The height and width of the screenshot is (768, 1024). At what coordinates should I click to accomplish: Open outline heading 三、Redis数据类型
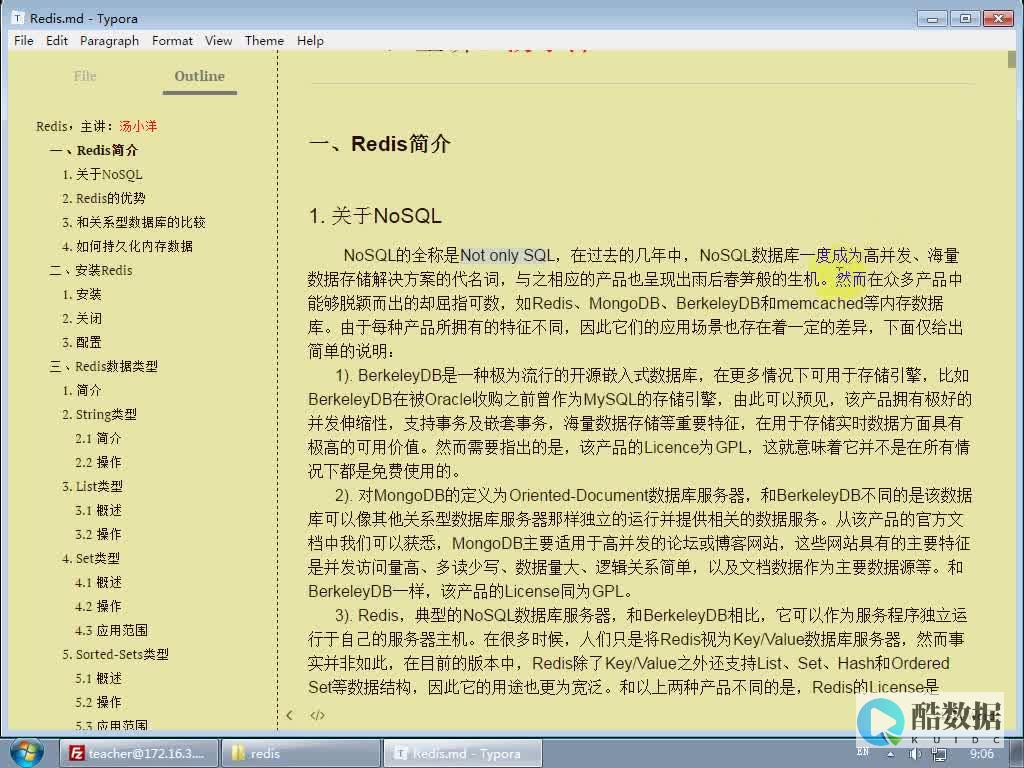104,366
